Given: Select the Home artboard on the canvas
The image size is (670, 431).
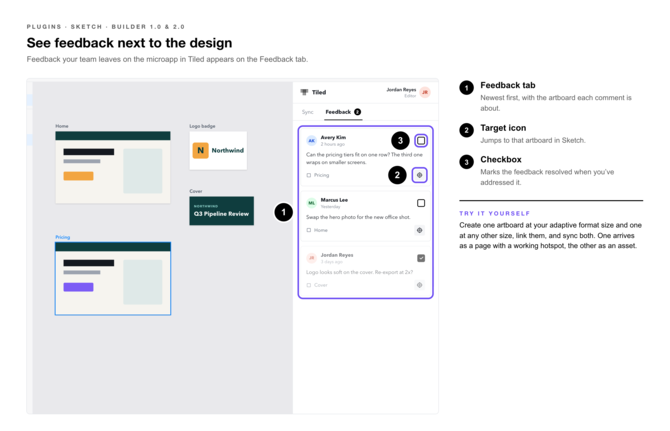Looking at the screenshot, I should 113,167.
